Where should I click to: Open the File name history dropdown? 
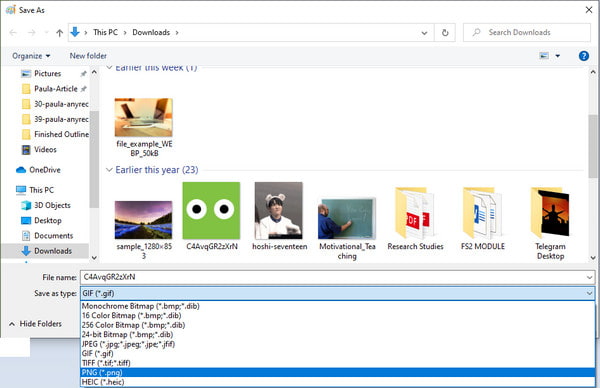tap(589, 277)
